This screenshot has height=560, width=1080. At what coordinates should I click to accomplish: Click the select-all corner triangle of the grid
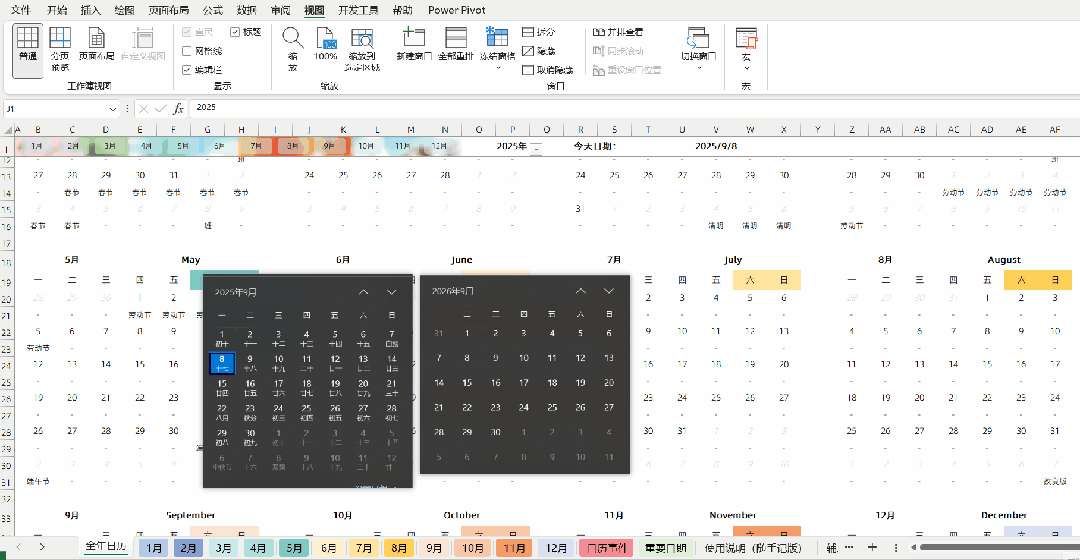click(x=8, y=130)
